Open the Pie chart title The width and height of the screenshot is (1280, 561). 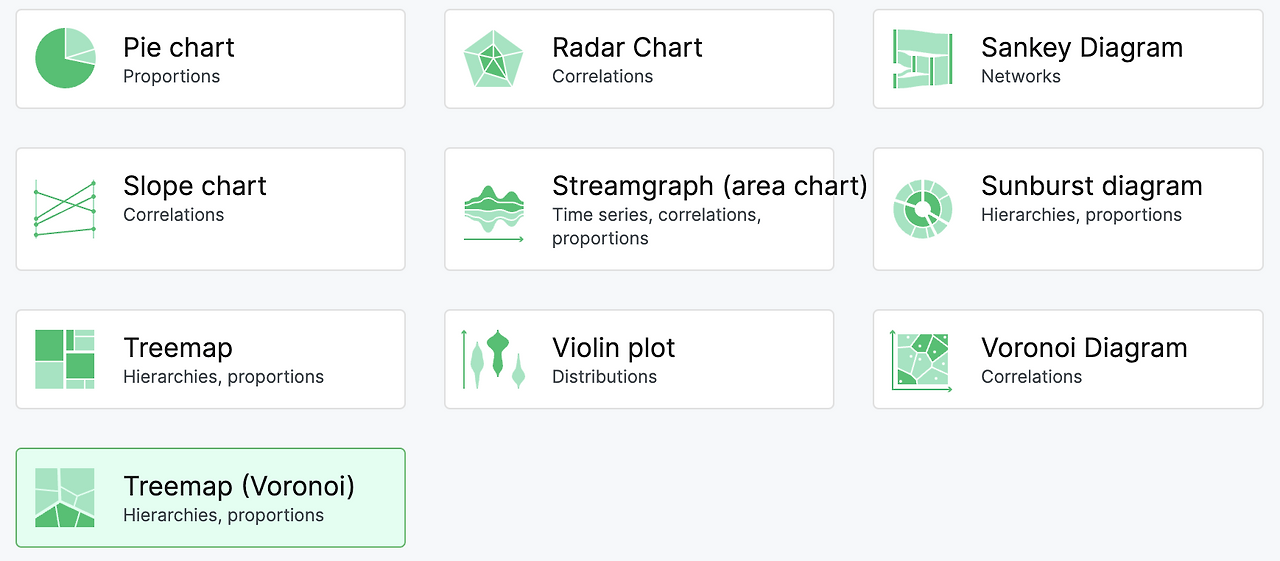pos(179,47)
